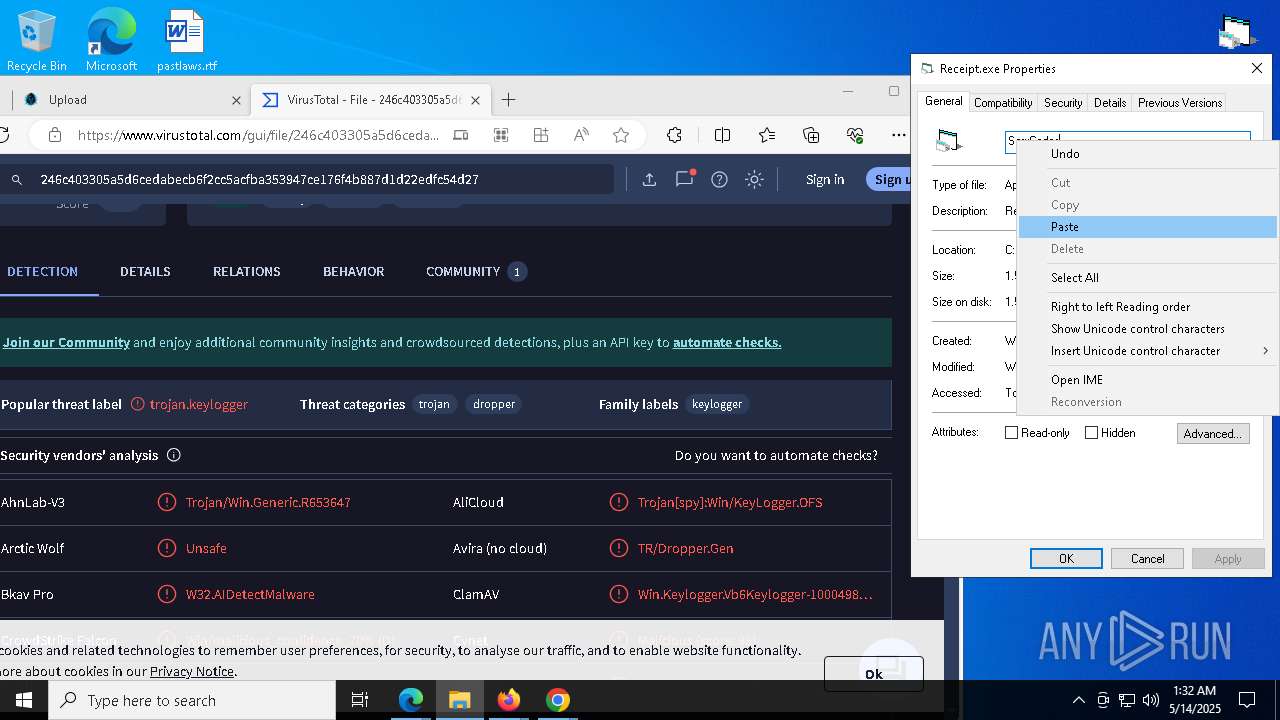
Task: Open the DETAILS tab on VirusTotal
Action: tap(145, 271)
